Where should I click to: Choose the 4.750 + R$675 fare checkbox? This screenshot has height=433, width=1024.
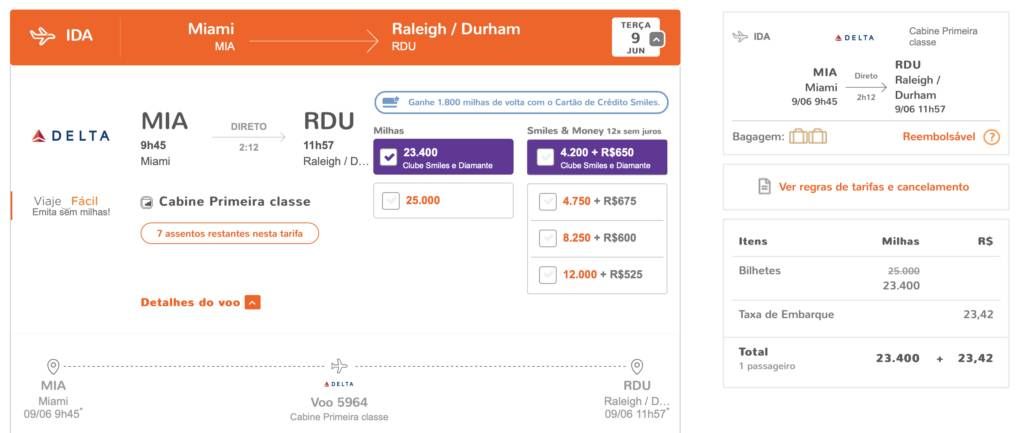pyautogui.click(x=547, y=202)
